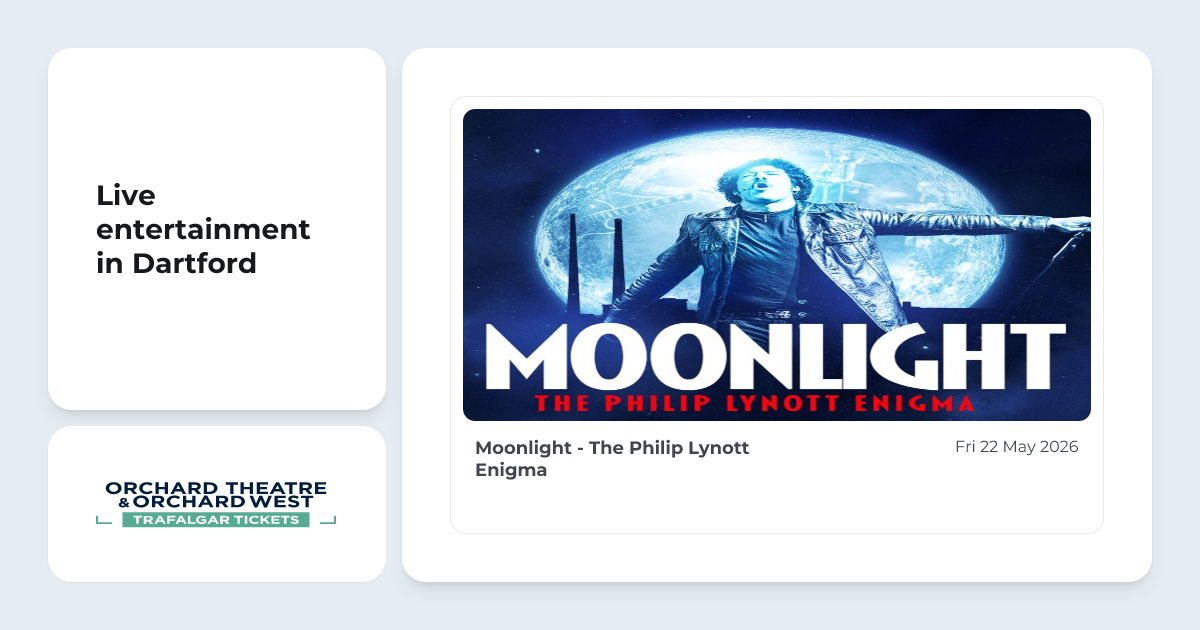This screenshot has width=1200, height=630.
Task: Click the word 'Live' in the heading
Action: [126, 195]
